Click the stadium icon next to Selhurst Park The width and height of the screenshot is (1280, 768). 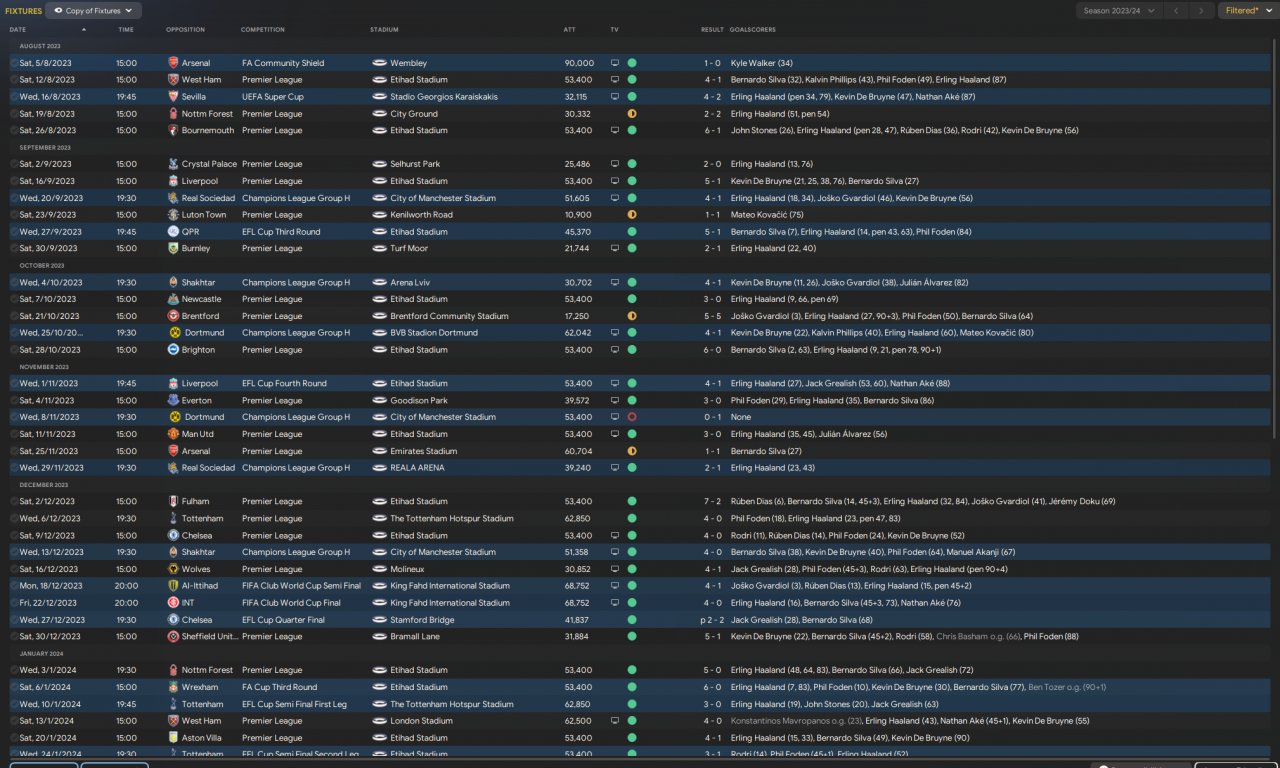click(x=379, y=164)
